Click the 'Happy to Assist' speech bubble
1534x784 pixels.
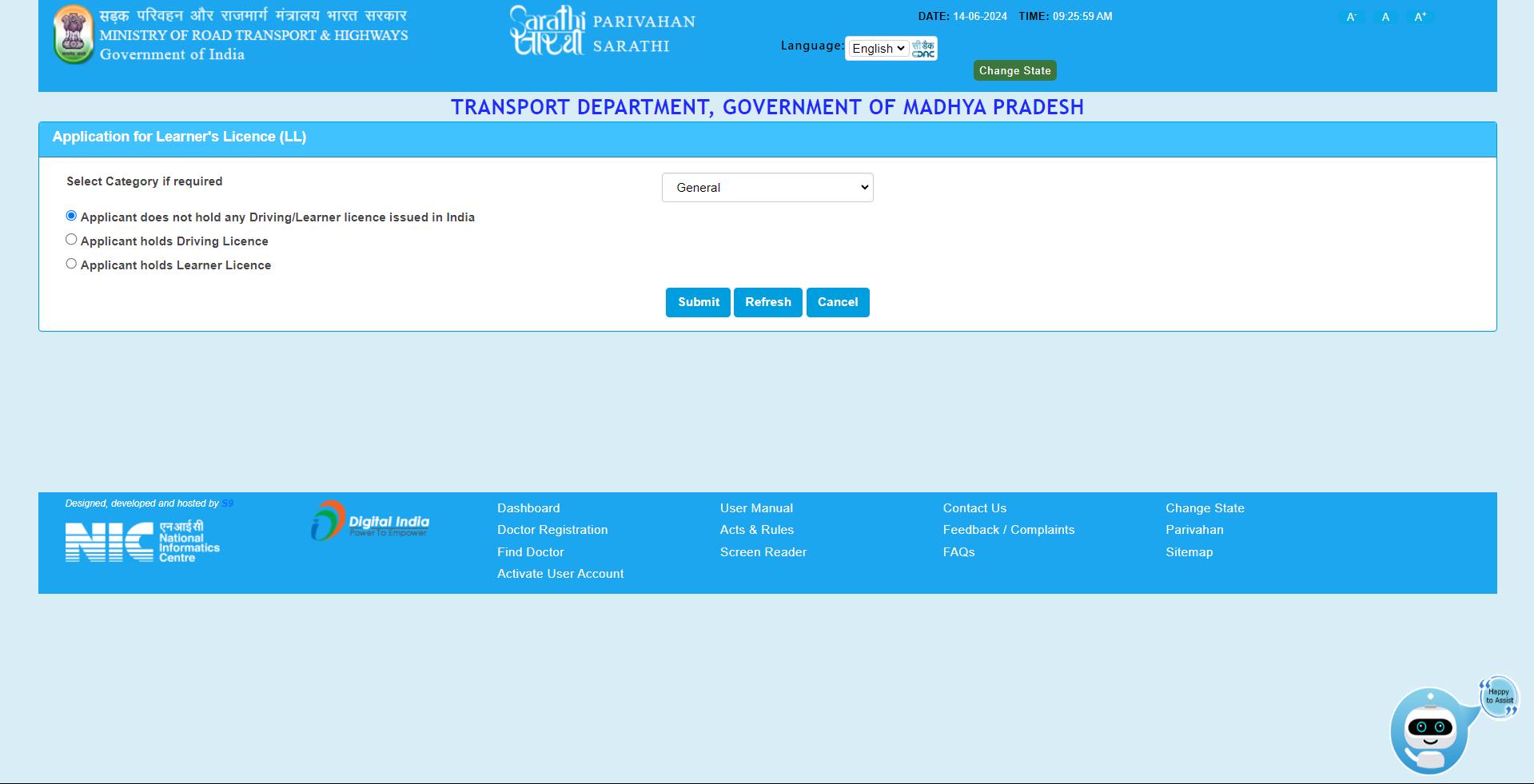[x=1500, y=697]
